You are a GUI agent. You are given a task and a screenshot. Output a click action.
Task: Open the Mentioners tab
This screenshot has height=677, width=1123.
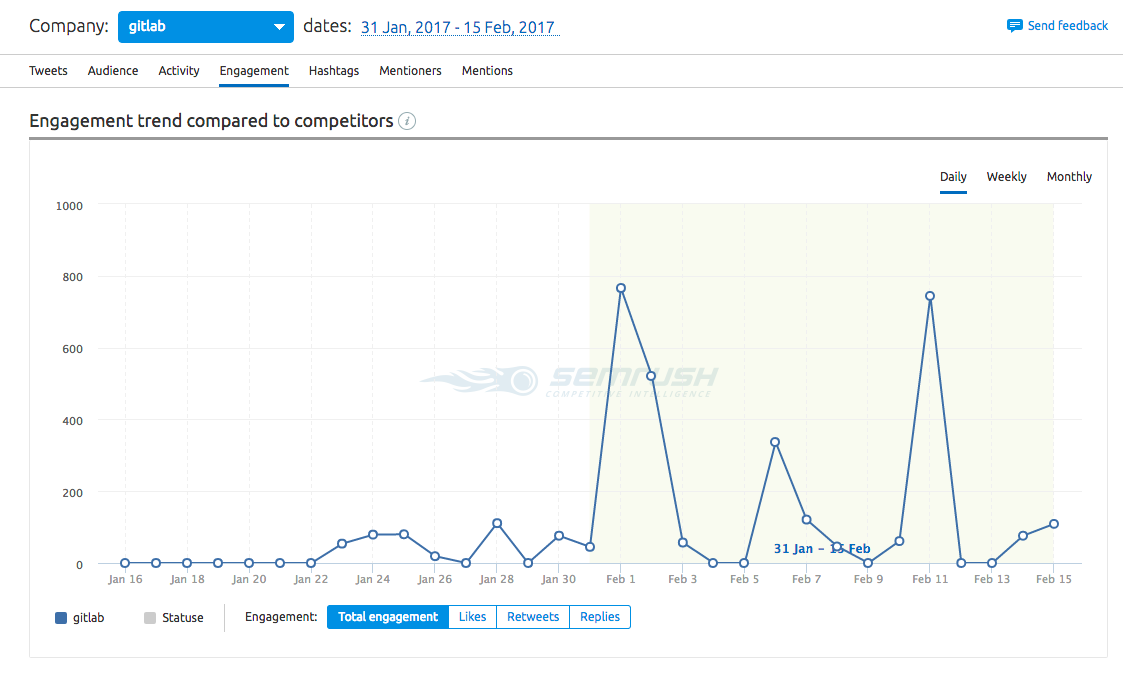410,70
